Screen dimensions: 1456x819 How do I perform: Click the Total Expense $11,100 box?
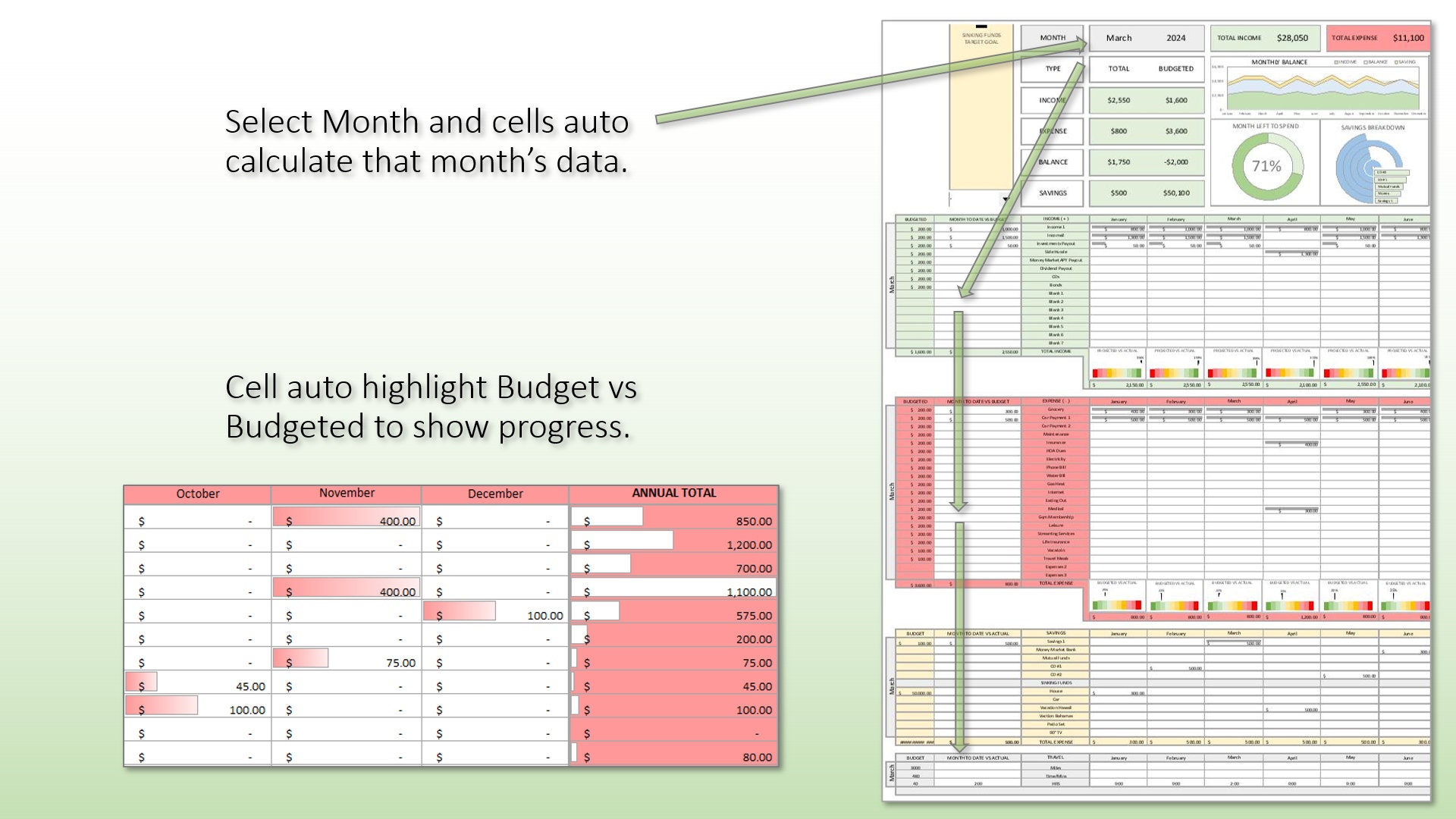click(x=1378, y=38)
